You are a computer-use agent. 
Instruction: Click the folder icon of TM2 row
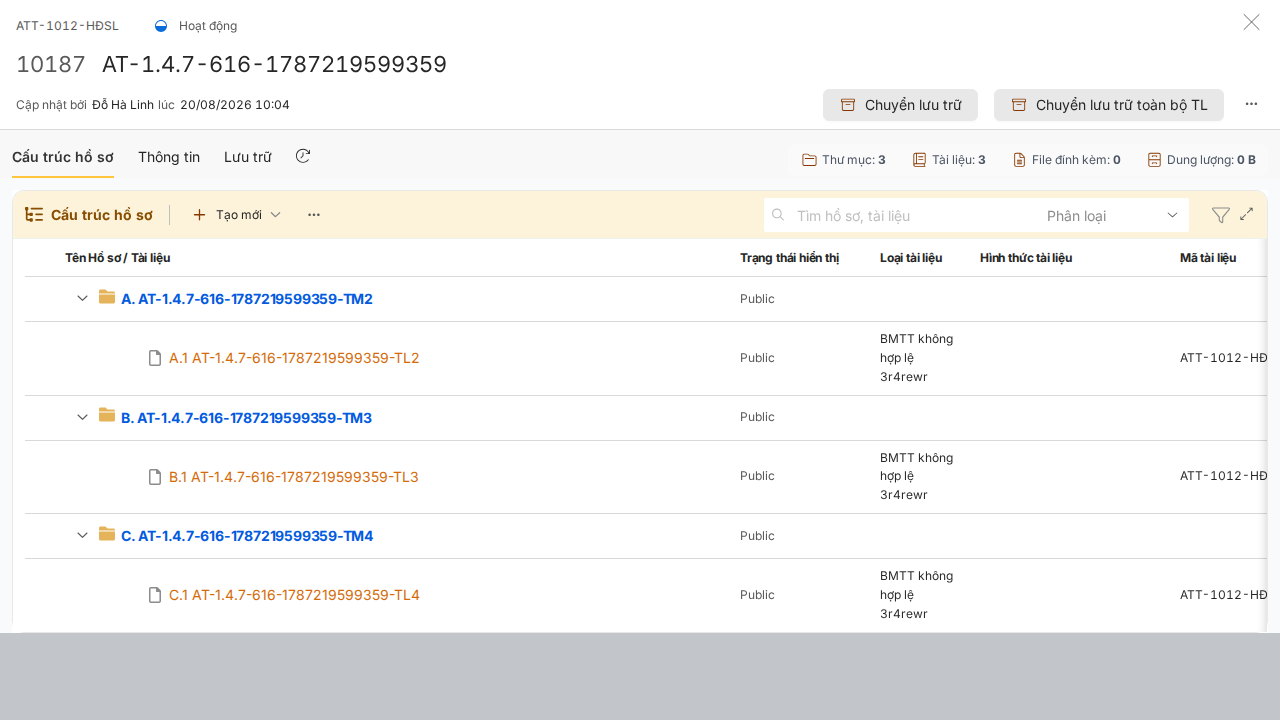coord(107,297)
